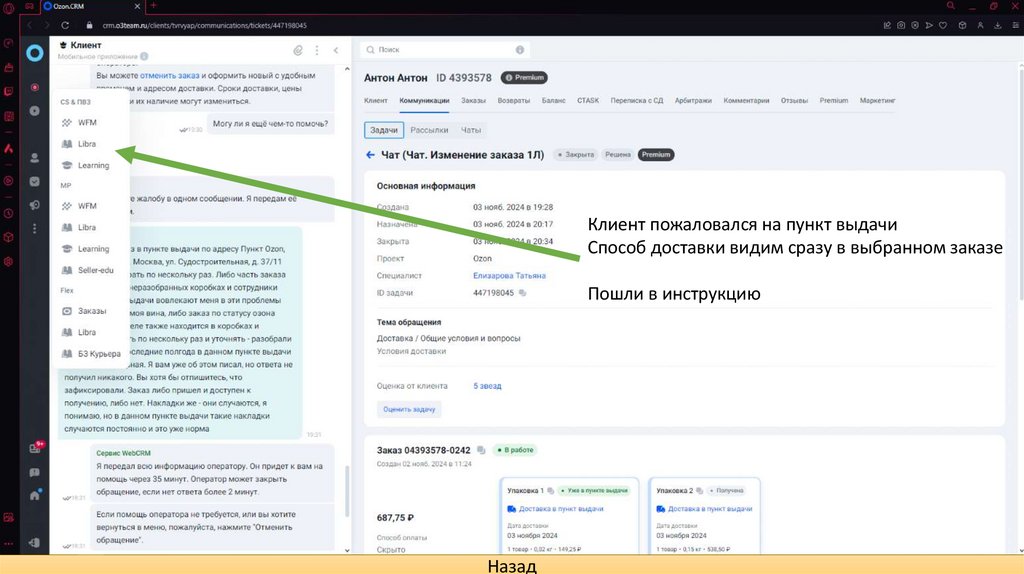Copy the task ID 447198045
This screenshot has width=1024, height=574.
[x=522, y=293]
